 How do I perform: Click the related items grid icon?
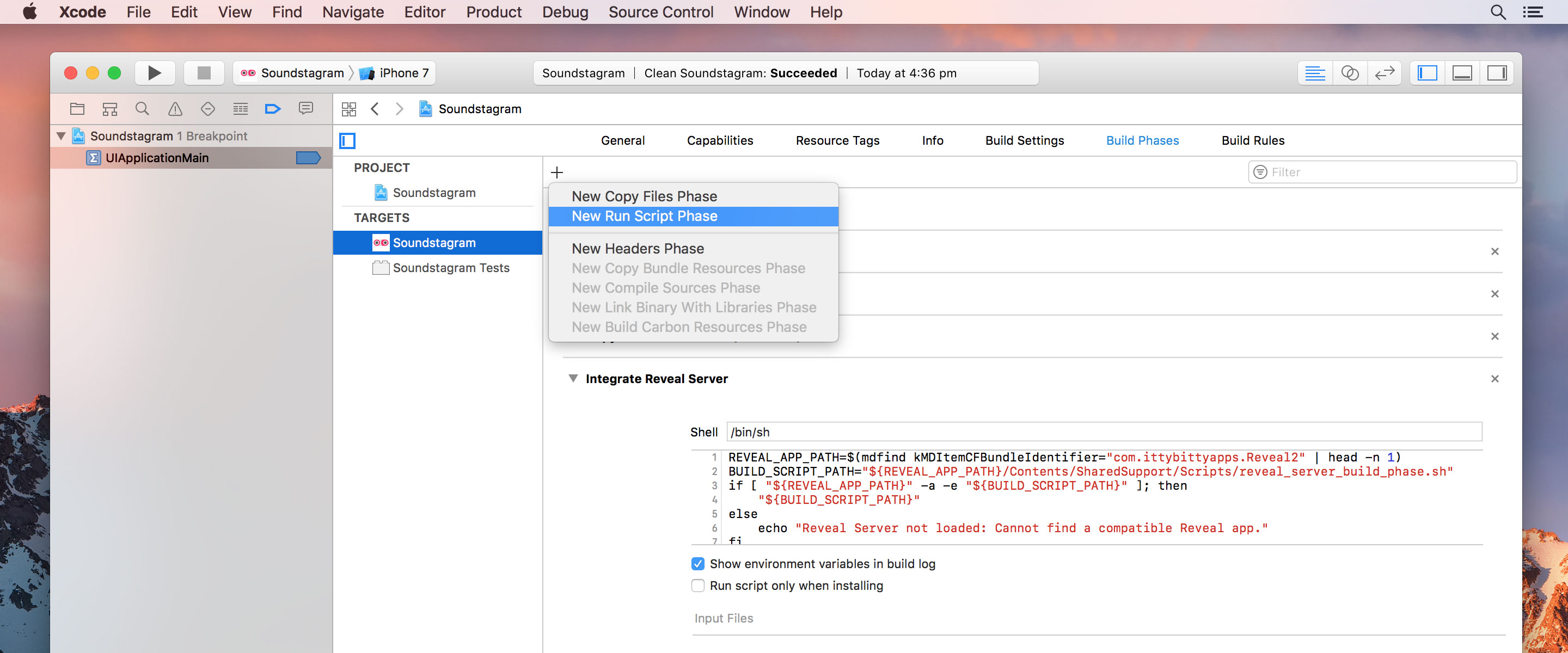point(349,109)
